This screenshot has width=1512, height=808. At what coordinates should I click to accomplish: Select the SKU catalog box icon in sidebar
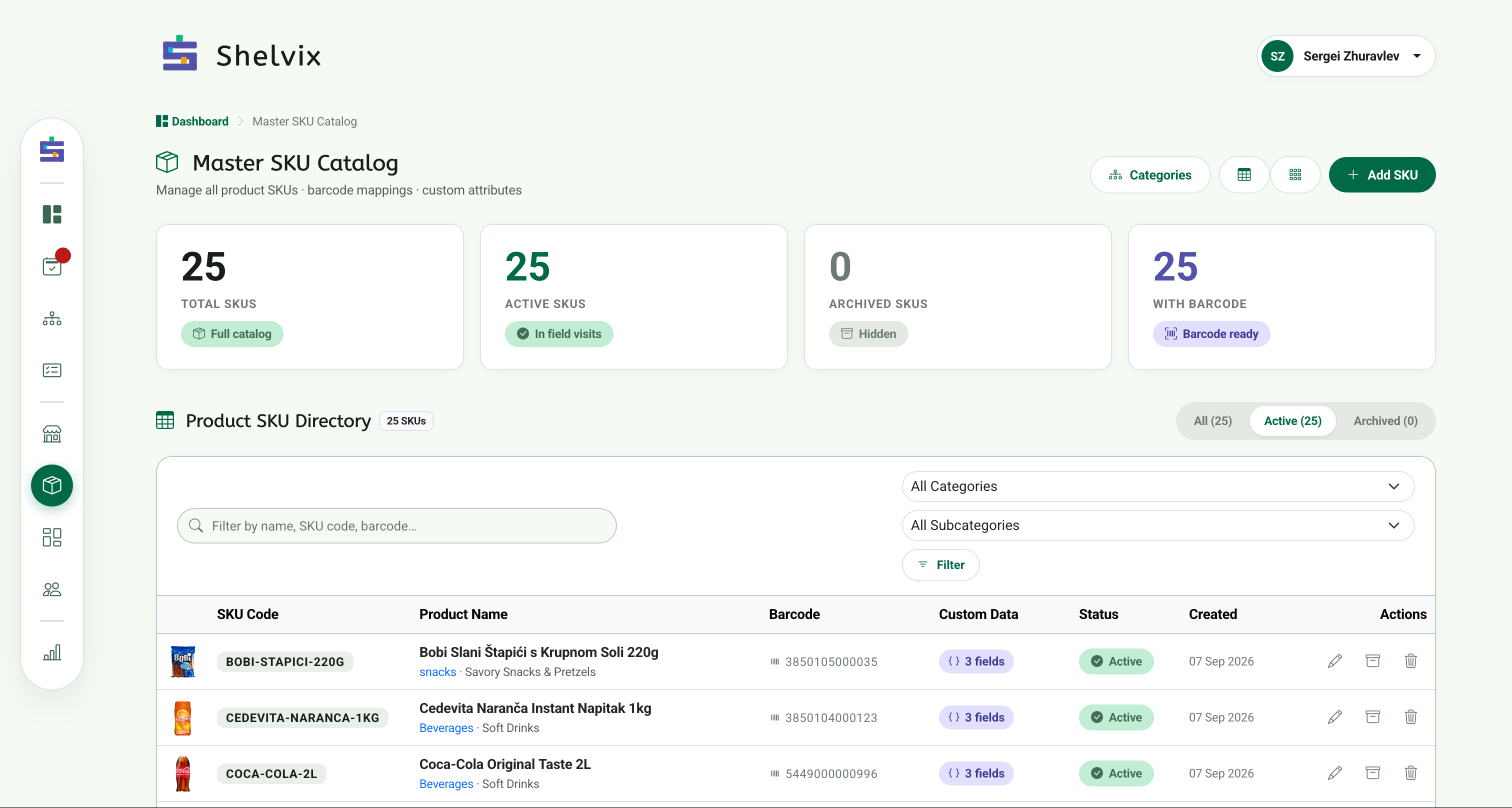click(x=51, y=485)
